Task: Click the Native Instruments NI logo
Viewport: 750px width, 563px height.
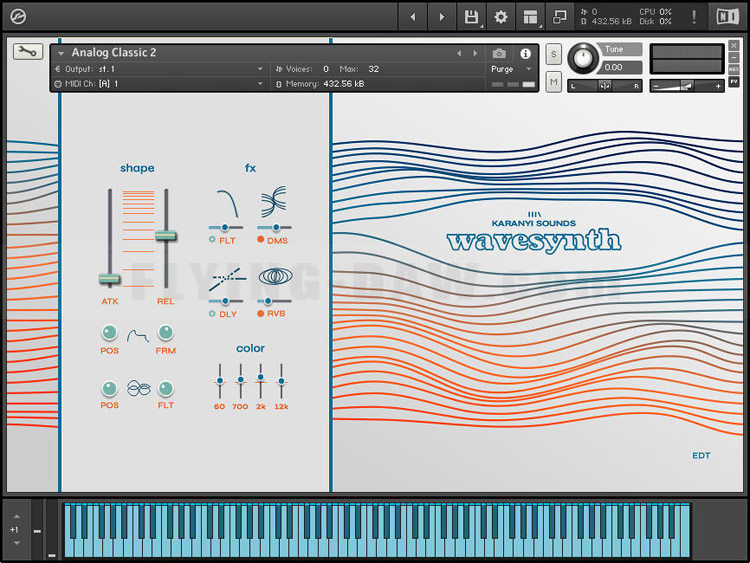Action: click(727, 16)
